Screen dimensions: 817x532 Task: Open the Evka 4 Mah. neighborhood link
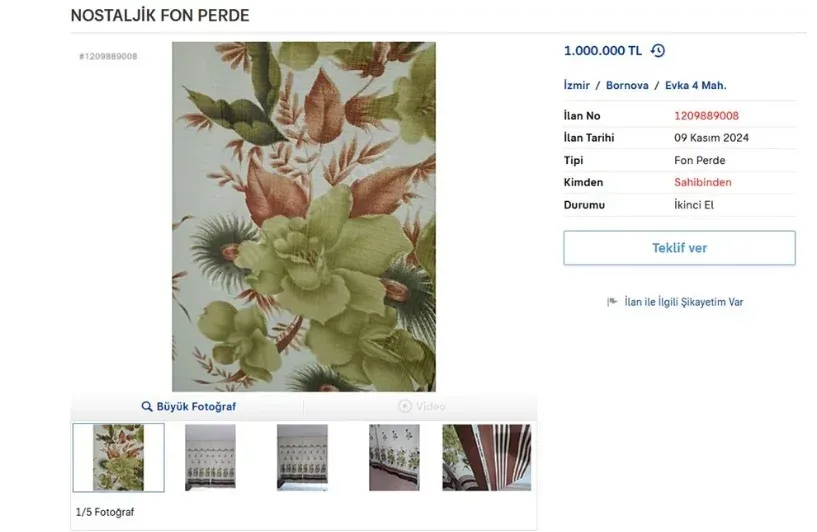tap(696, 86)
